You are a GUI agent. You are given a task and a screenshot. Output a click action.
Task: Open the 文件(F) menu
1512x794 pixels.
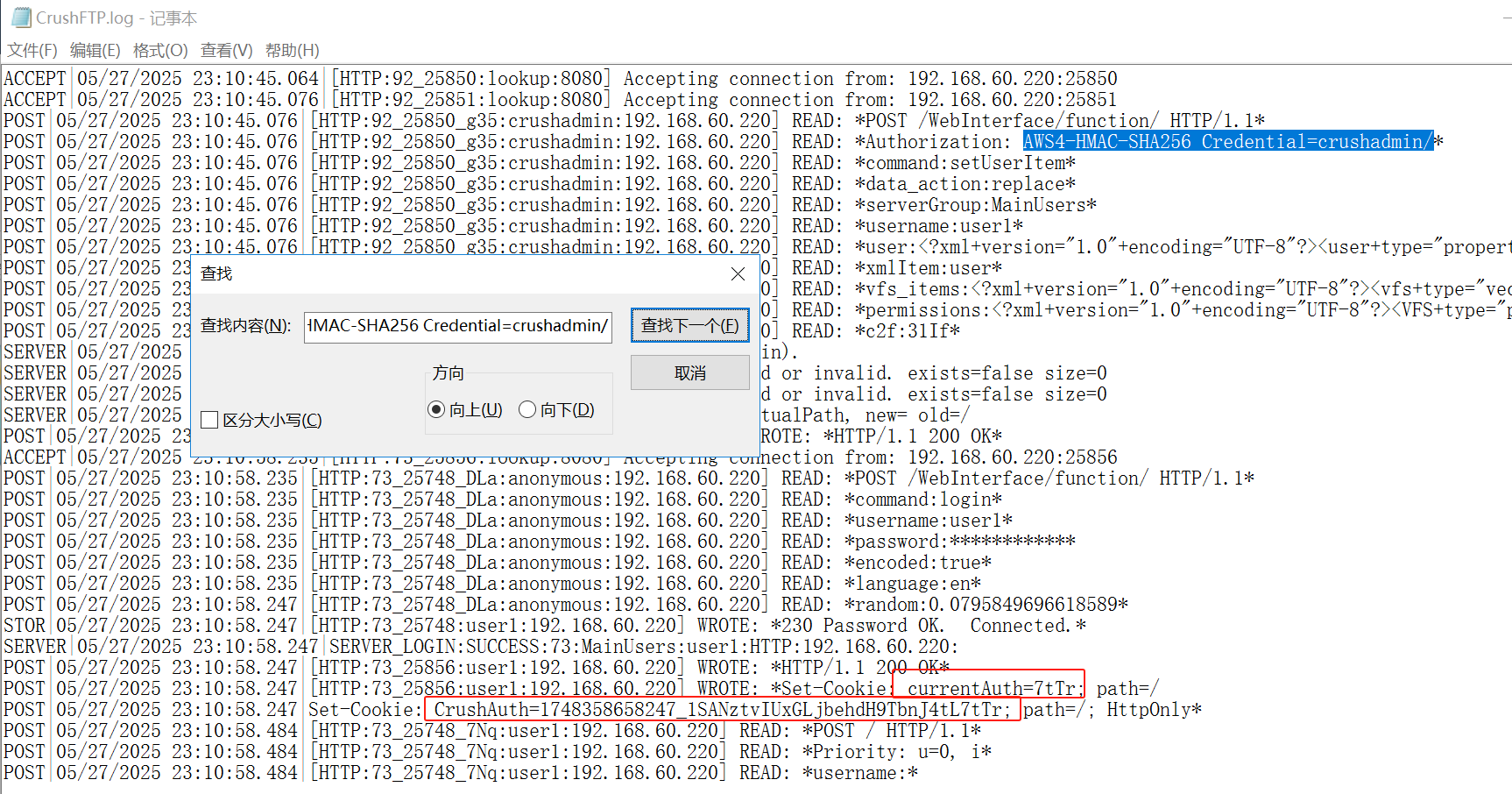tap(32, 51)
